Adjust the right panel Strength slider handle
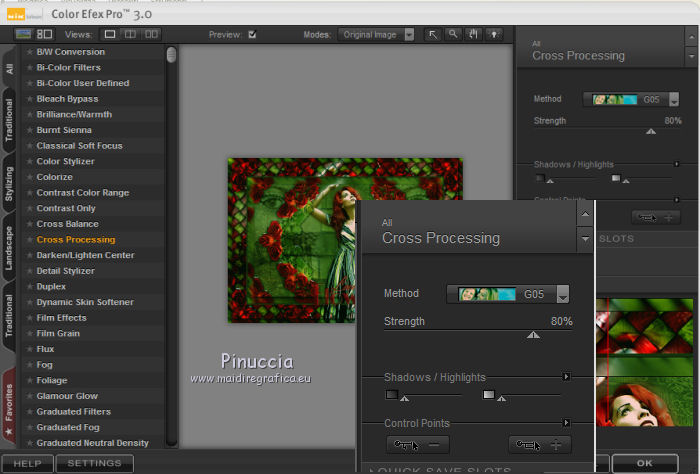 click(651, 131)
